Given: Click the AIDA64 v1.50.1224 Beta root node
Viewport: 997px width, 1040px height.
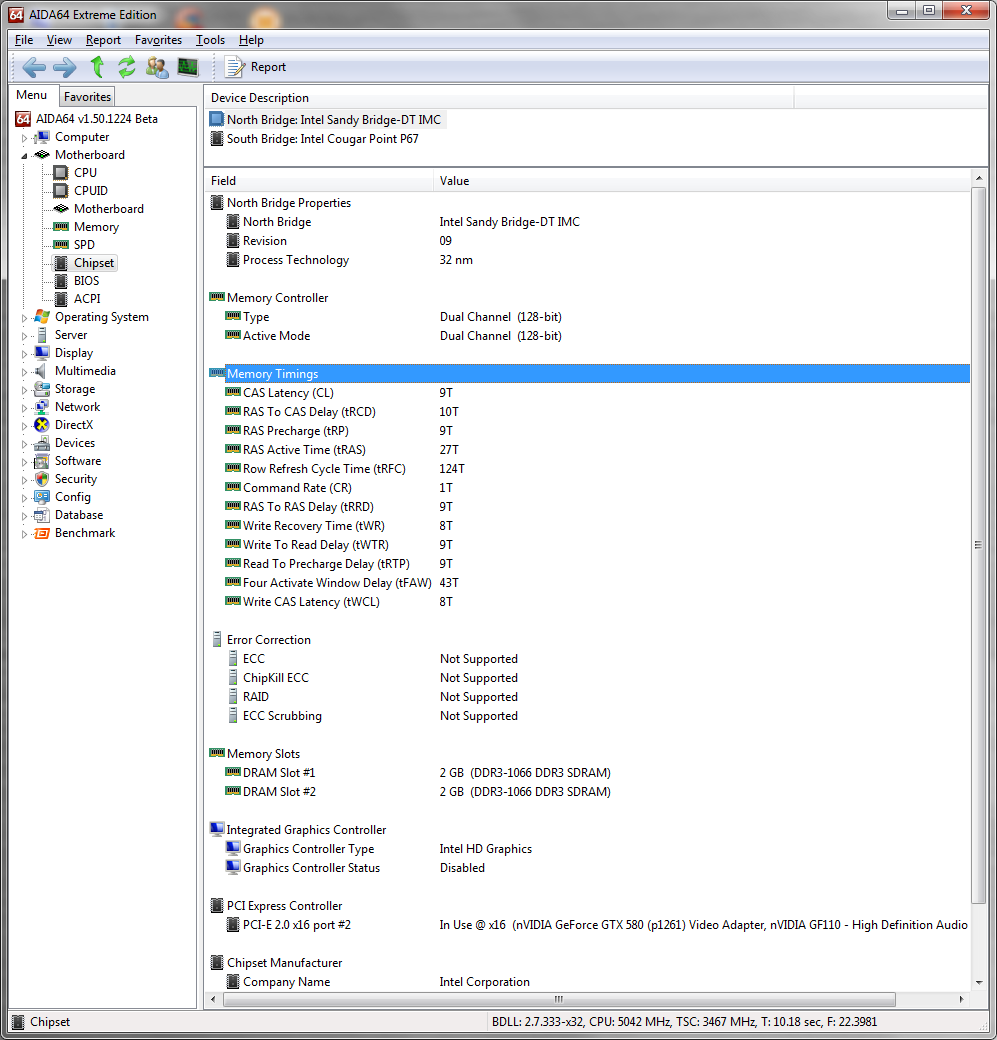Looking at the screenshot, I should point(96,119).
